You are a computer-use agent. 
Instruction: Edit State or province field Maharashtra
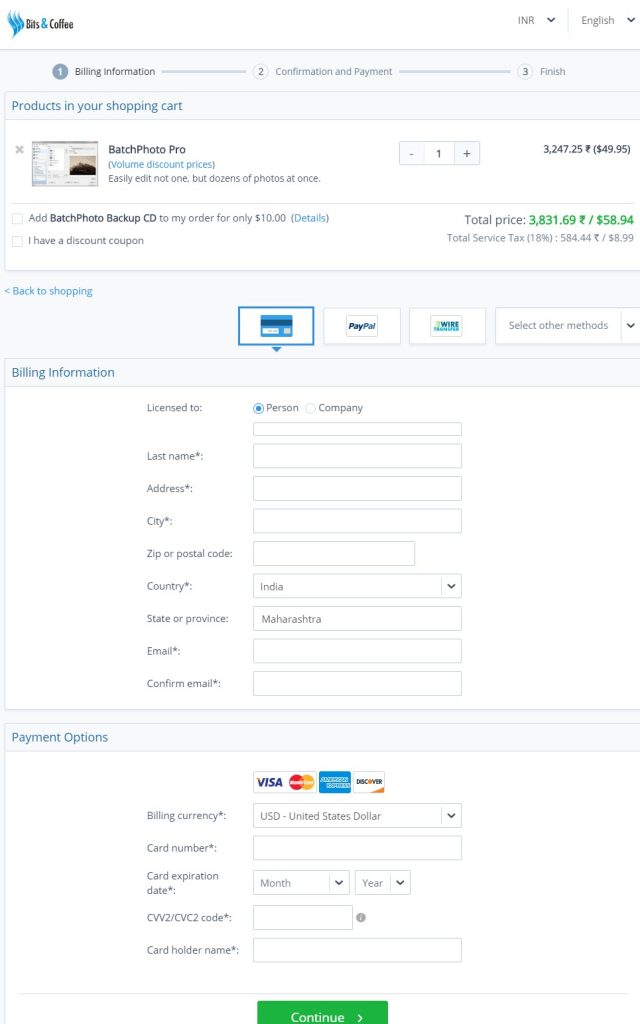click(x=357, y=618)
